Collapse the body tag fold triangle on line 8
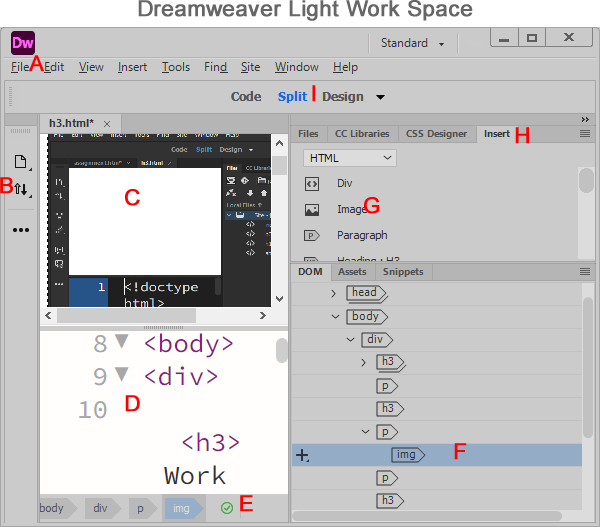The height and width of the screenshot is (527, 600). click(x=121, y=342)
